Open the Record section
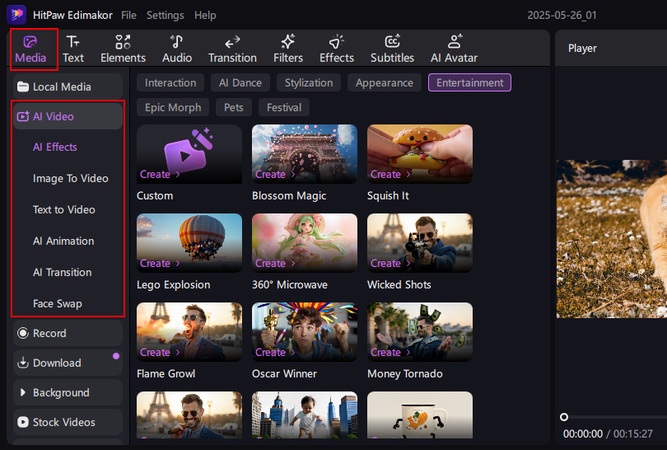The width and height of the screenshot is (667, 450). point(68,333)
